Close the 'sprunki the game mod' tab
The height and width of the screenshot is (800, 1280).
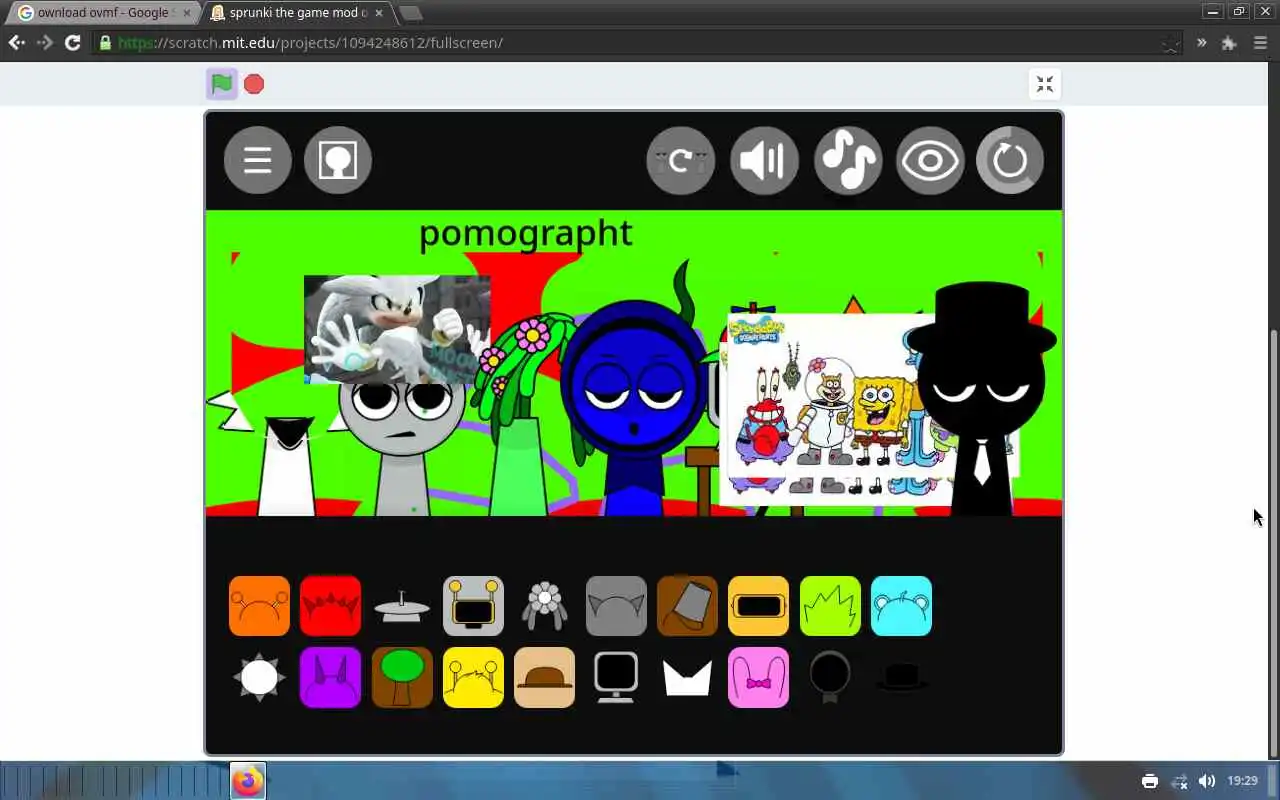coord(379,13)
